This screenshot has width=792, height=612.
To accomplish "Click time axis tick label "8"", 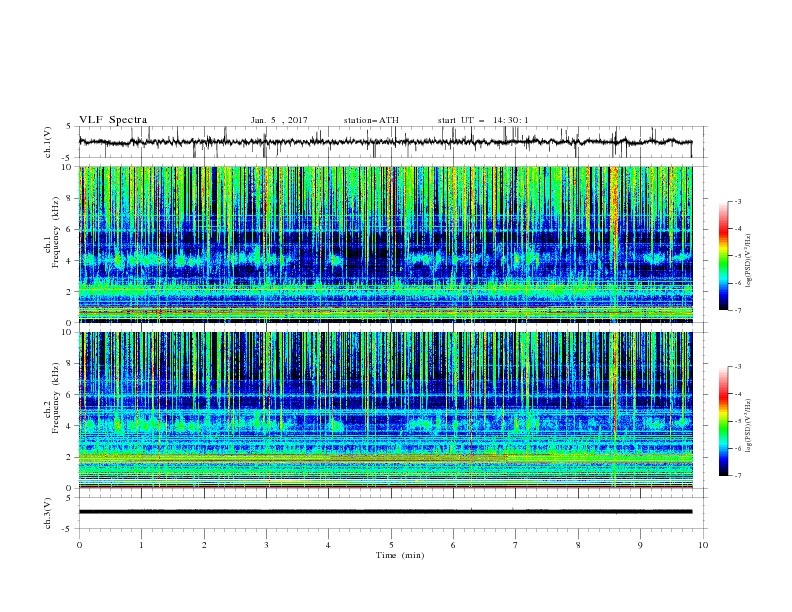I will [x=578, y=545].
